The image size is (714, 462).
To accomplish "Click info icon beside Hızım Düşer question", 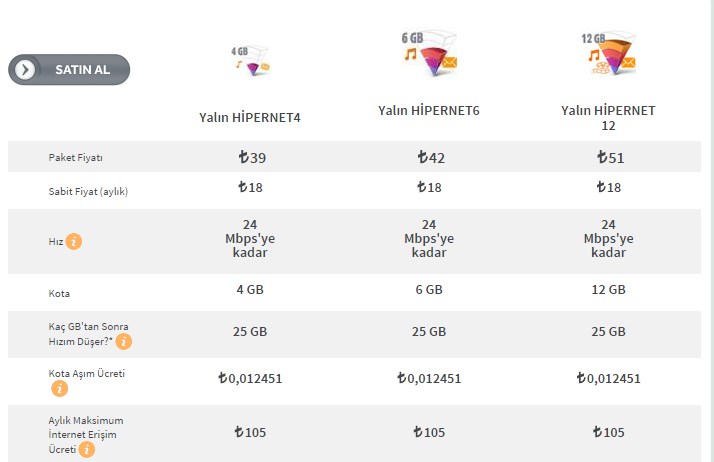I will [124, 342].
